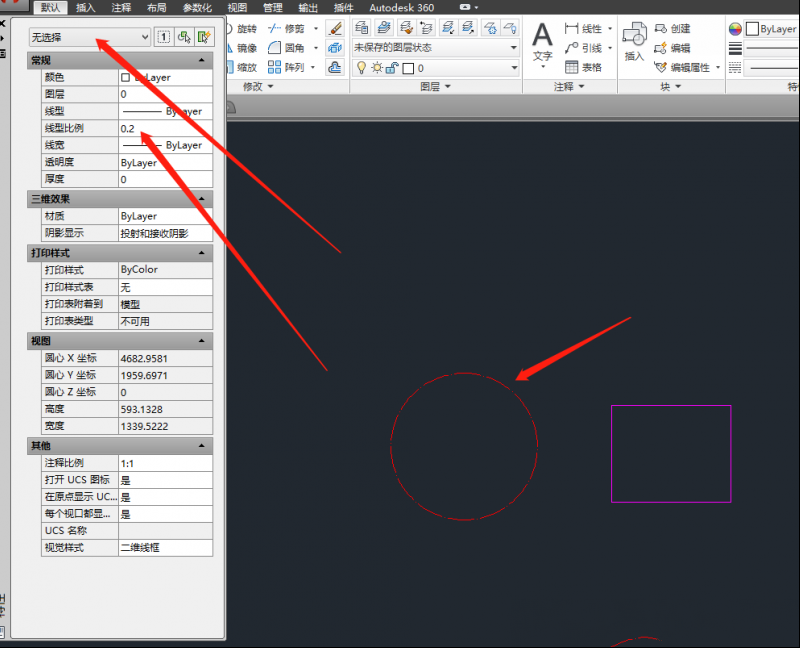Click the Make Object's Layer Current icon
800x648 pixels.
(384, 27)
